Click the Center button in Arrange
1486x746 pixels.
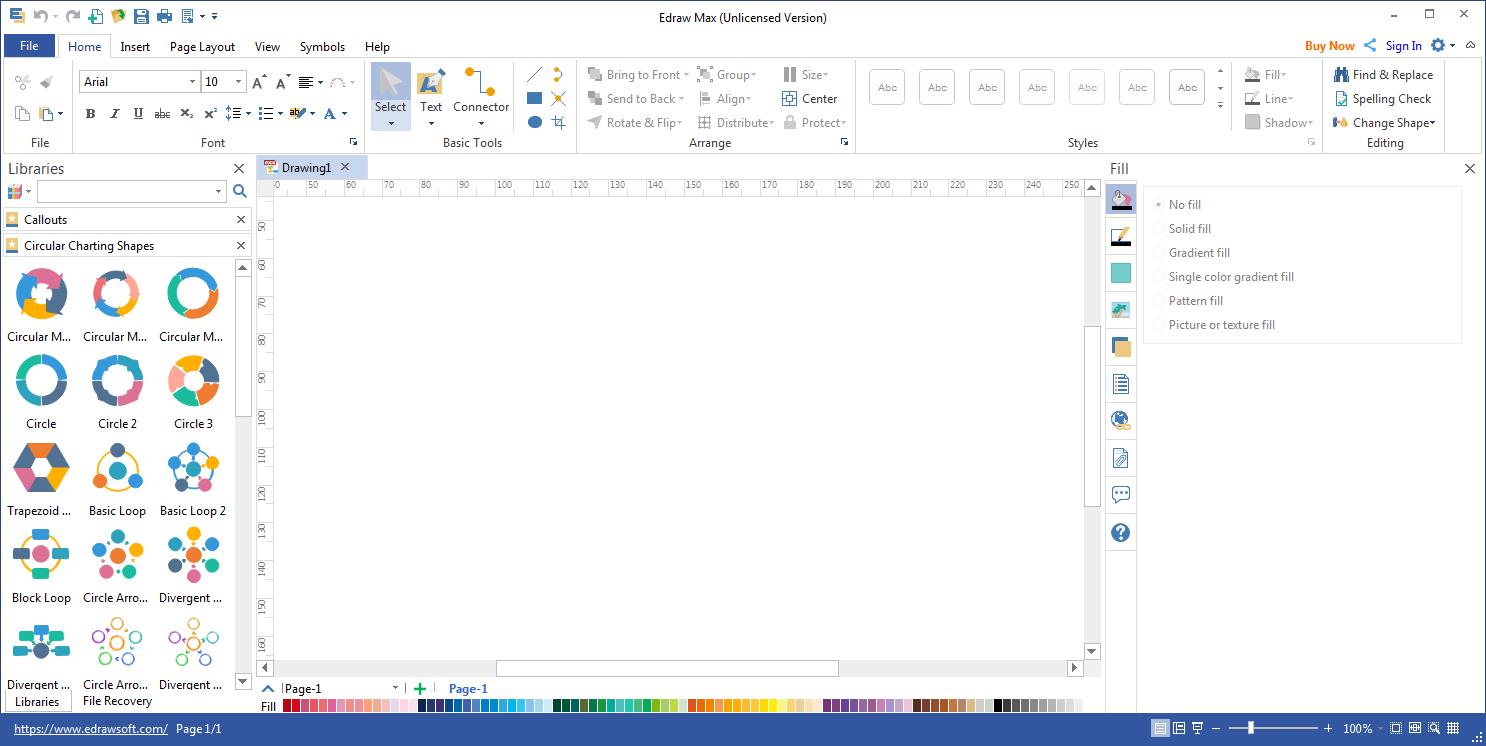coord(809,99)
